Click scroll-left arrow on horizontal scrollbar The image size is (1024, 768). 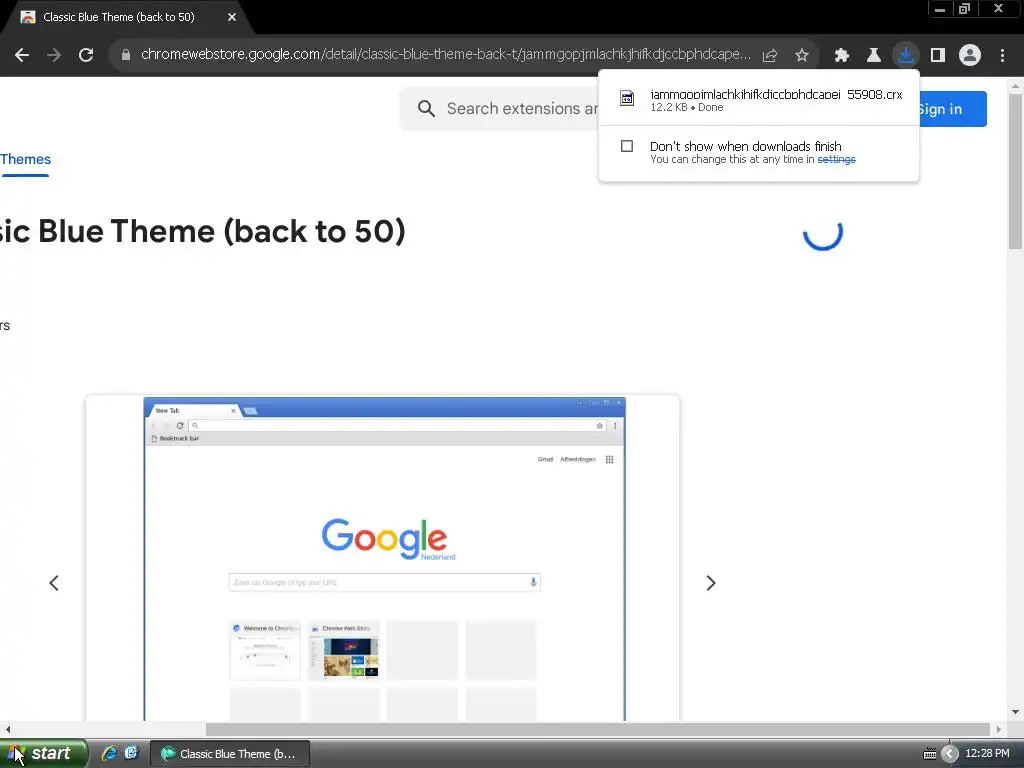(x=7, y=729)
